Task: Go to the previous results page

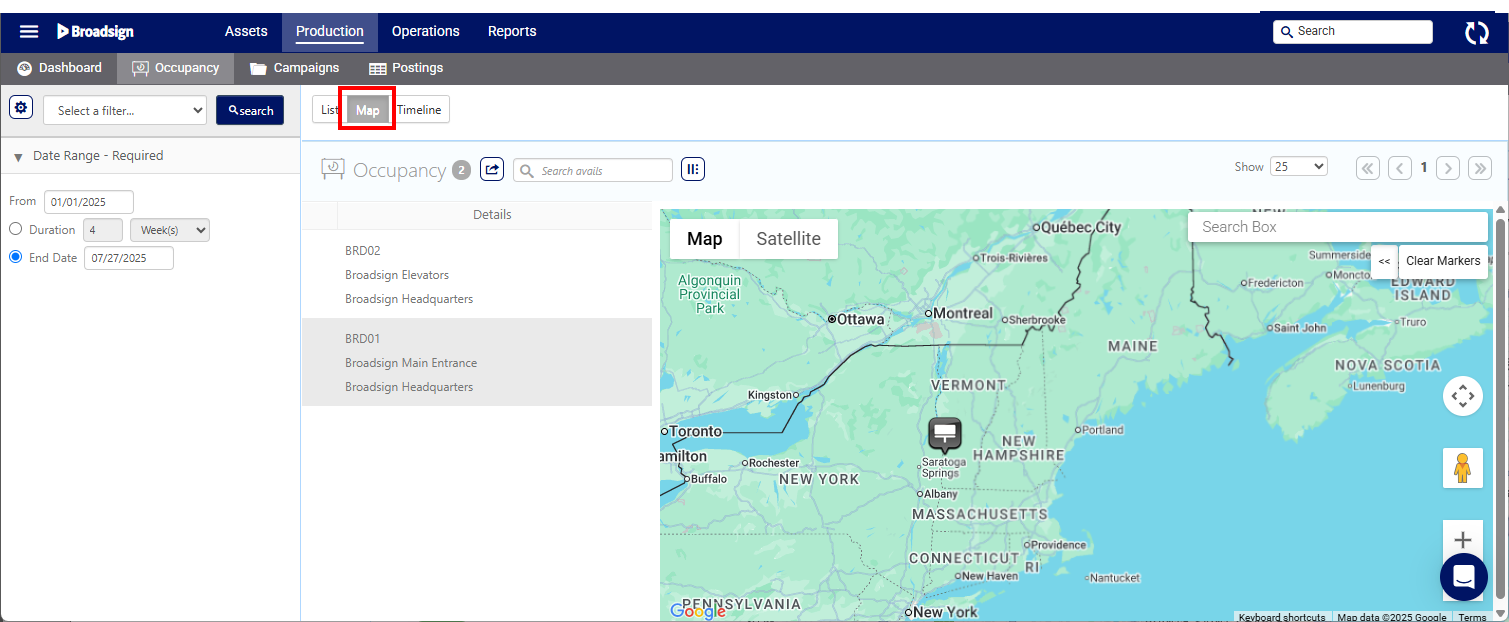Action: pyautogui.click(x=1400, y=168)
